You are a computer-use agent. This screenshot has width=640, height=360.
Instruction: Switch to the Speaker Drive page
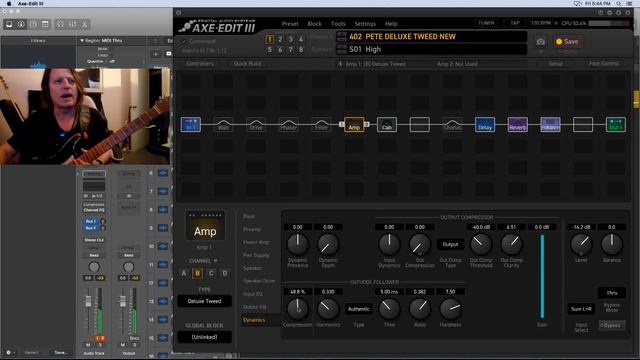coord(259,281)
